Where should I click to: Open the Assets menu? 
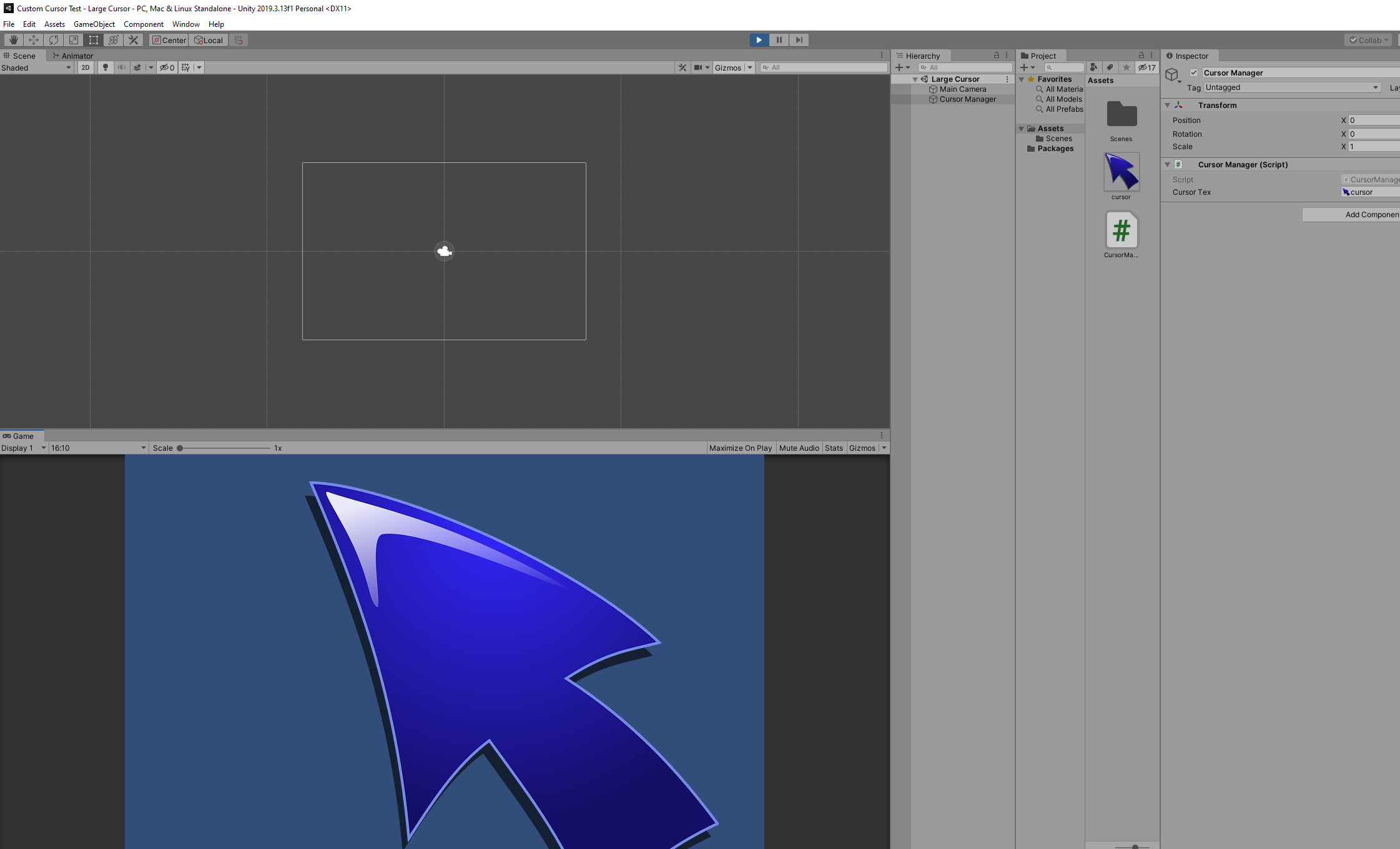point(54,24)
